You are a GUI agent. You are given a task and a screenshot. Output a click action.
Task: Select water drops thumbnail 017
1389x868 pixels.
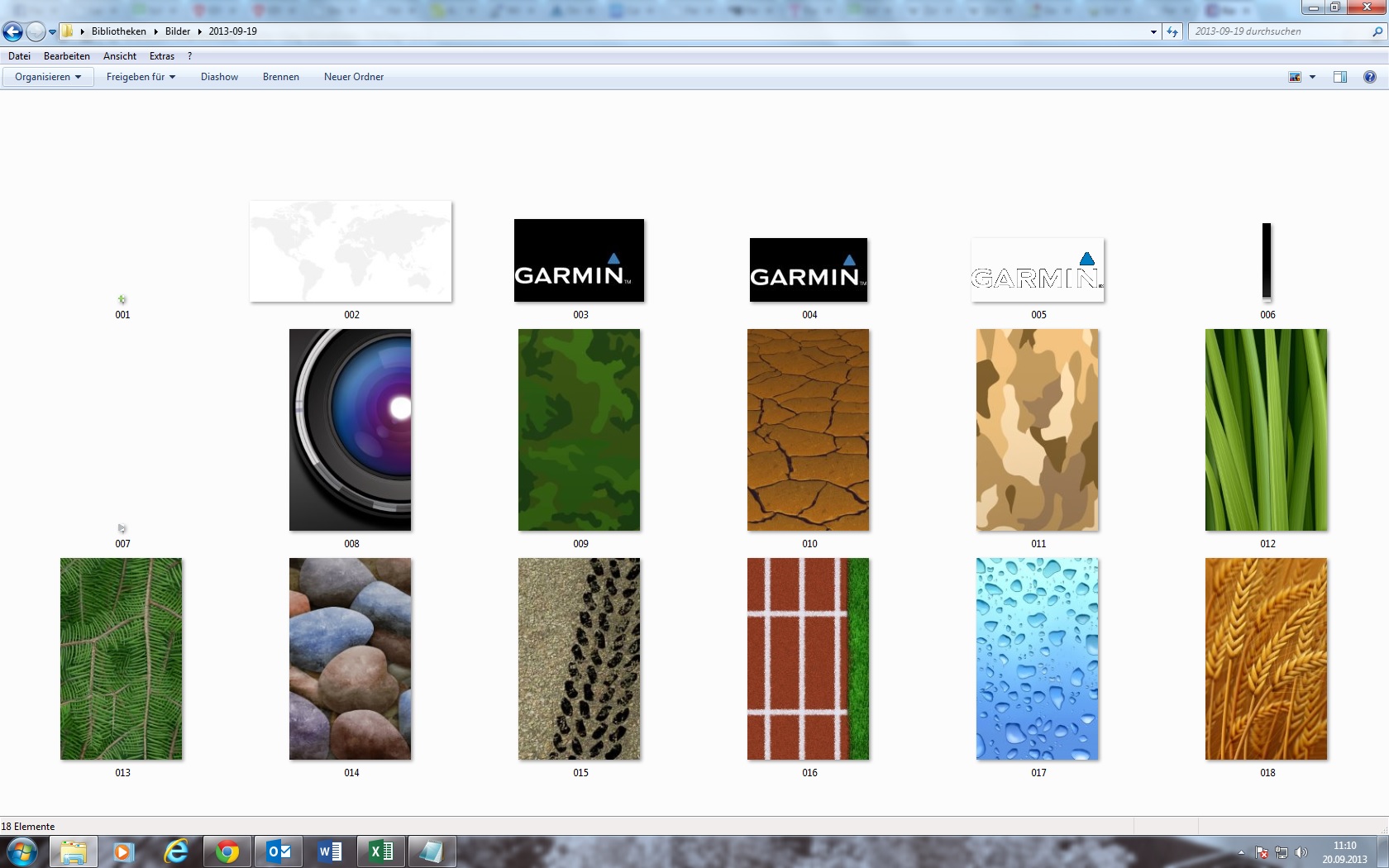coord(1037,659)
